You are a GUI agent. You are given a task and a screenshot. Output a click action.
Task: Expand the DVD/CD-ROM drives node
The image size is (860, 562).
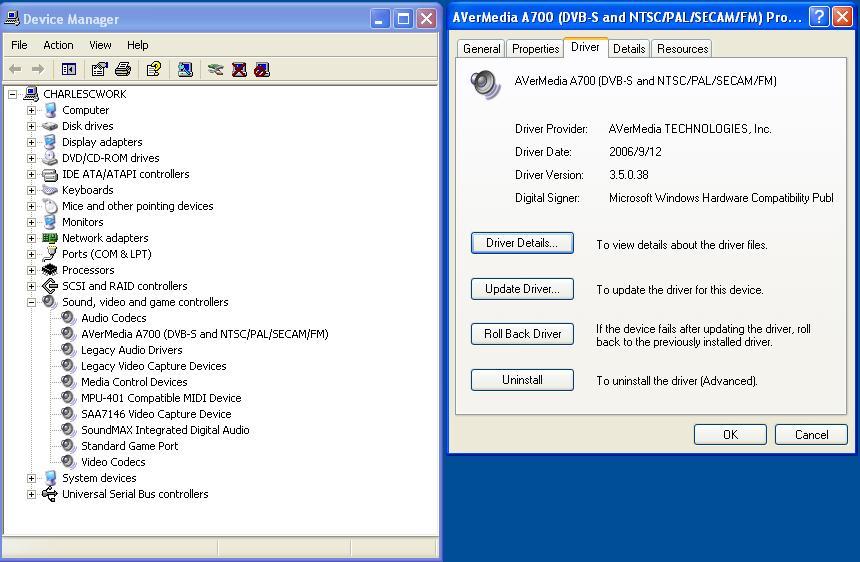tap(31, 158)
